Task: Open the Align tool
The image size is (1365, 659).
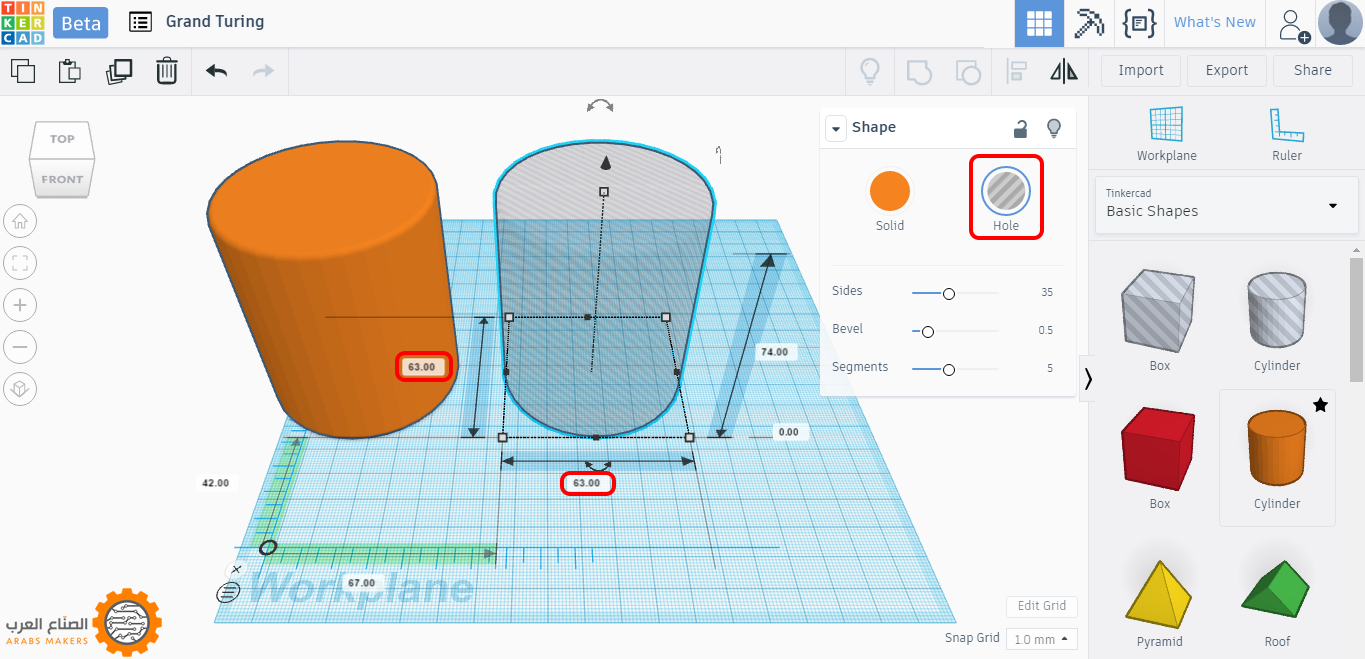Action: click(x=1017, y=71)
